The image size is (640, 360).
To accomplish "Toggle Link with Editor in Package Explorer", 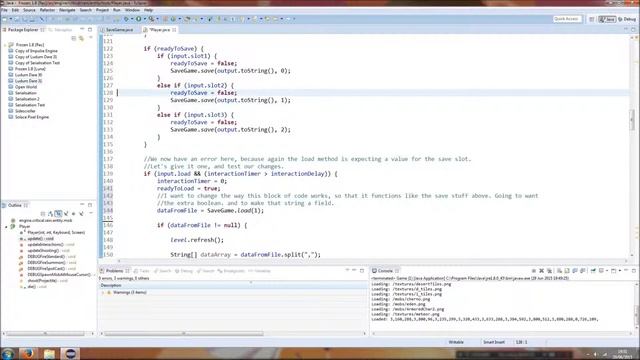I will 82,38.
